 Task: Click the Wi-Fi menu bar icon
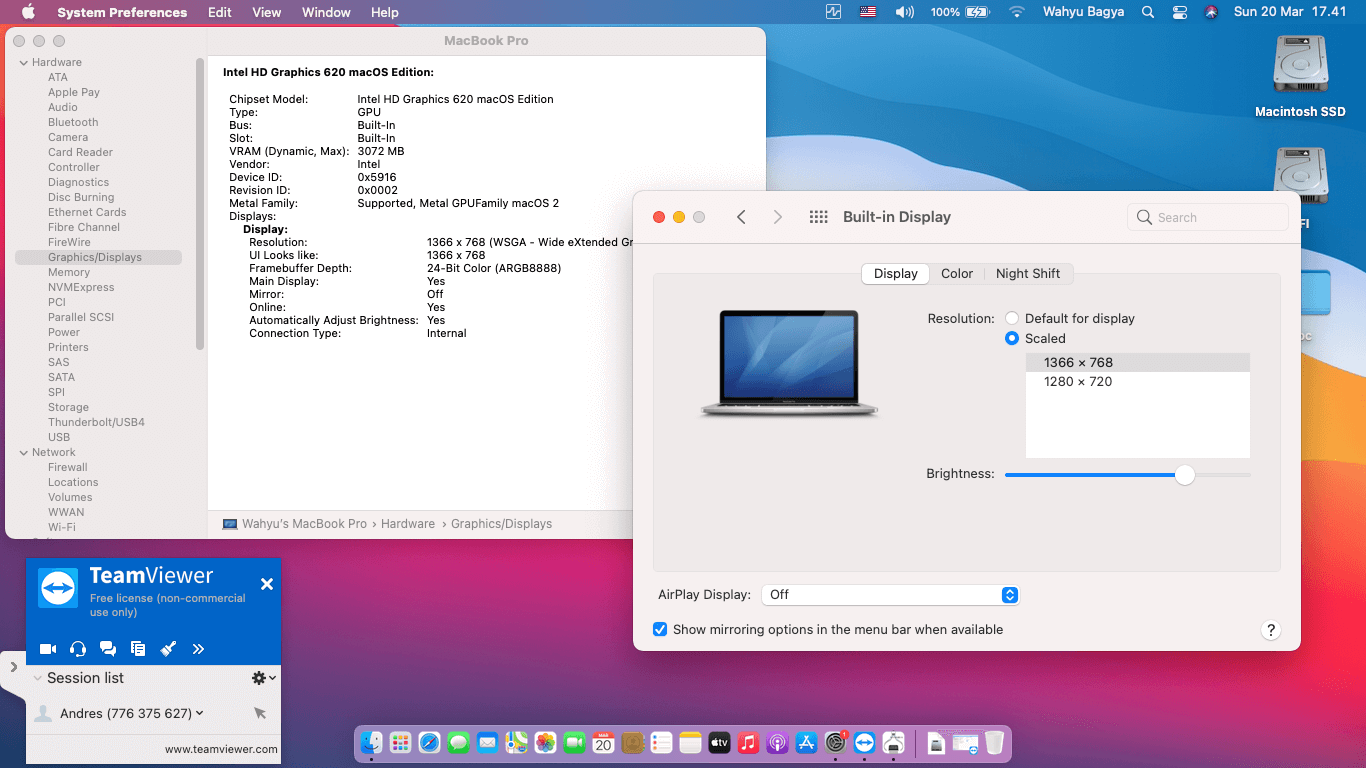point(1017,12)
